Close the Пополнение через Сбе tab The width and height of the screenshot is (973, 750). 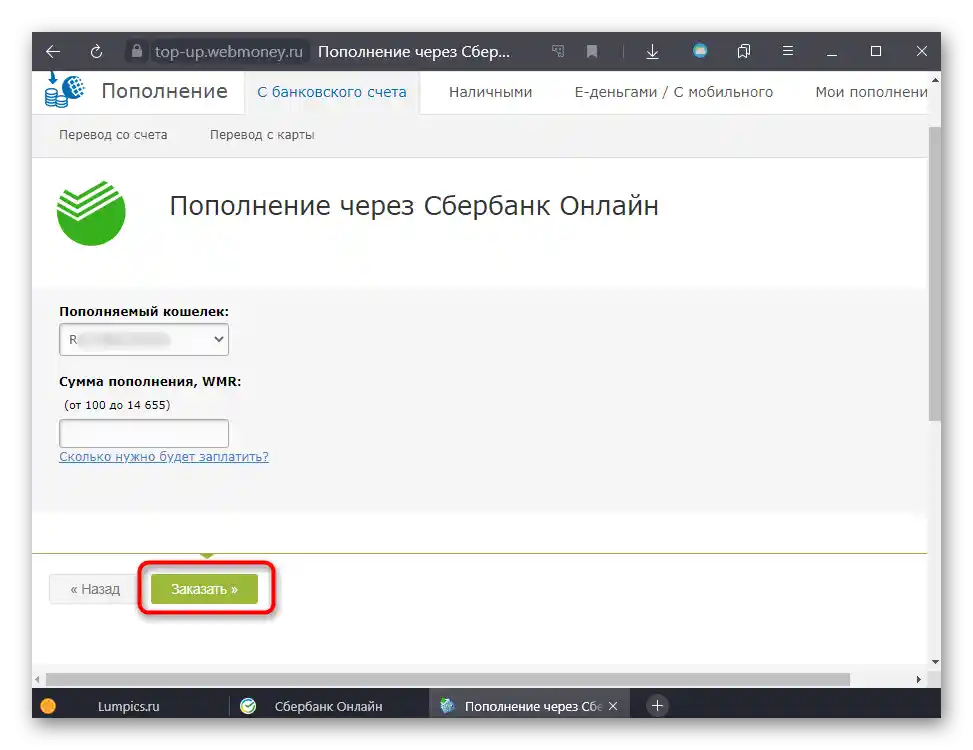coord(613,706)
